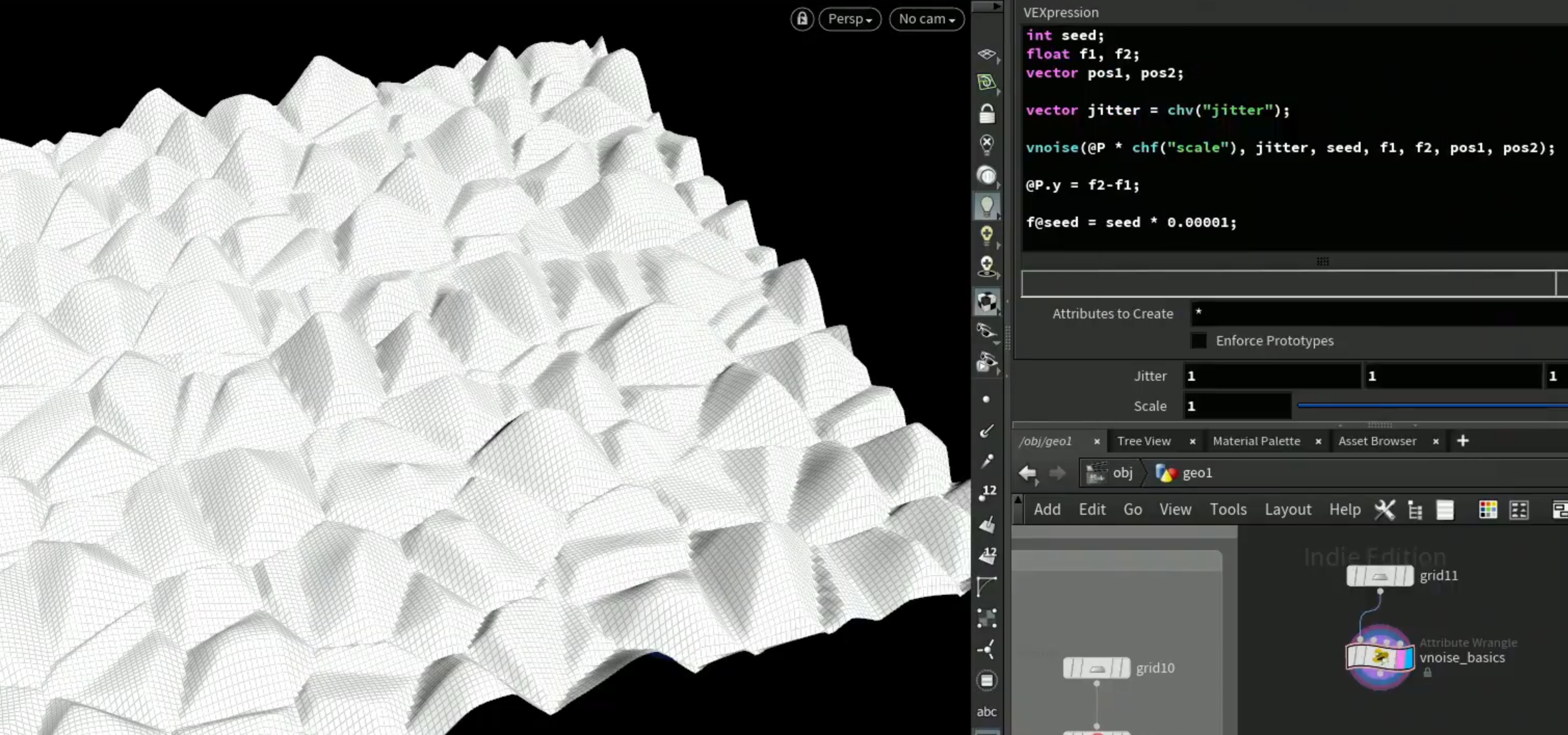1568x735 pixels.
Task: Enable the Enforce Prototypes checkbox
Action: 1198,341
